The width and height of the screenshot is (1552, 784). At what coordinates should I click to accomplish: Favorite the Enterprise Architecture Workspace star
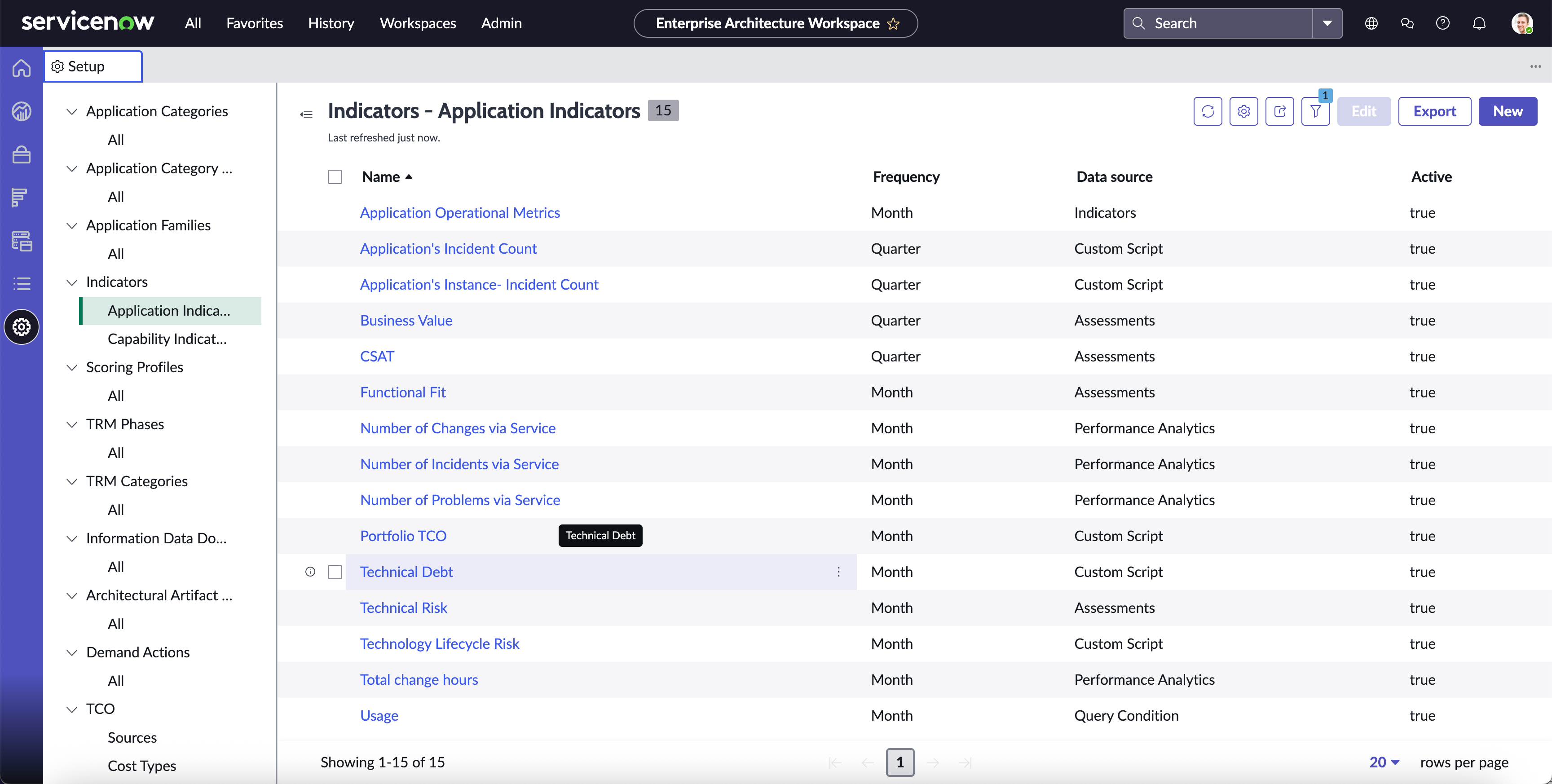pos(893,23)
